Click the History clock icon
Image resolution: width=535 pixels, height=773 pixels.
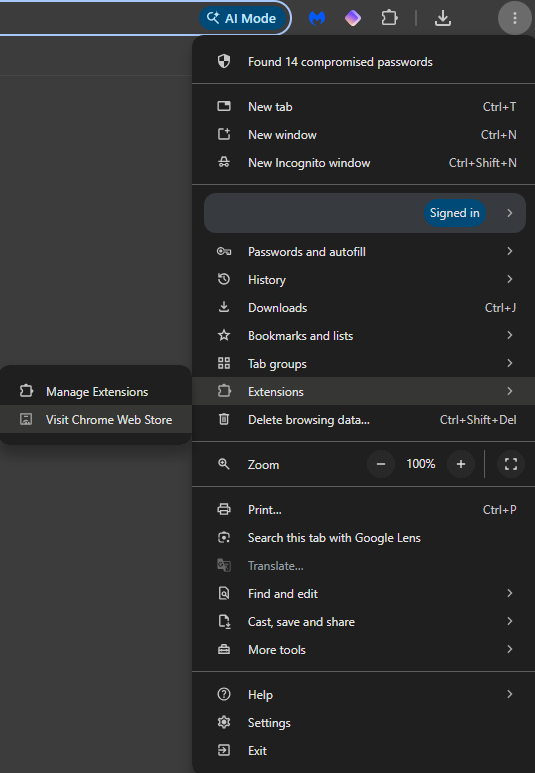[224, 279]
